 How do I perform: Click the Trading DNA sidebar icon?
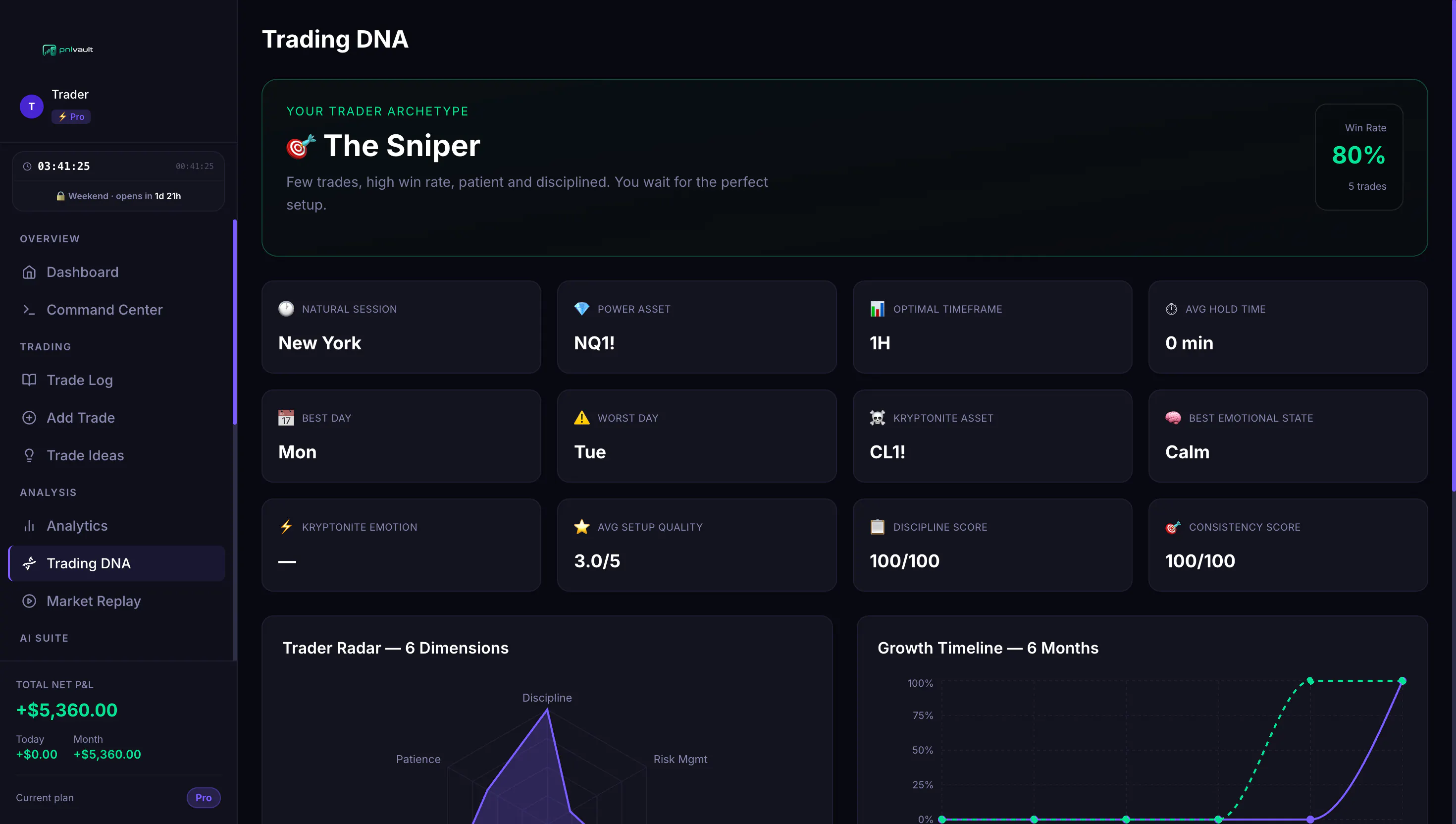29,563
